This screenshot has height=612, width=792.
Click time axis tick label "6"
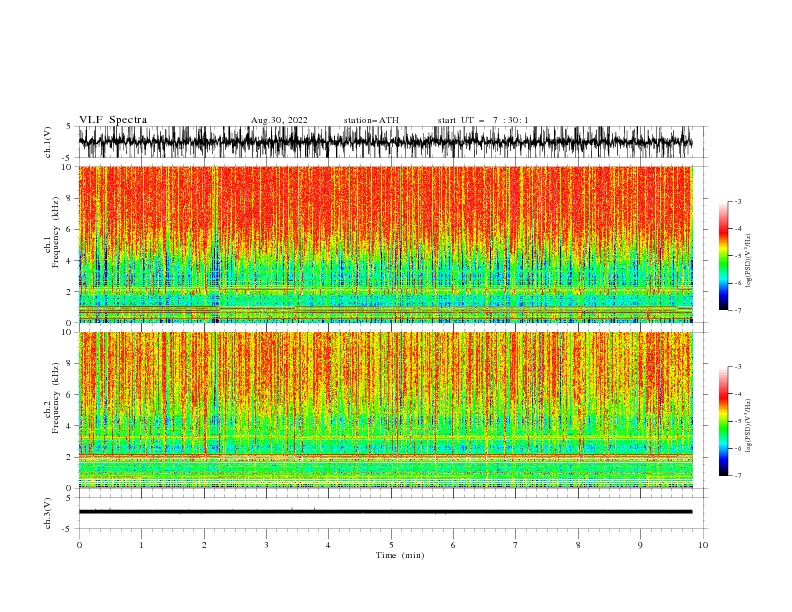(453, 545)
